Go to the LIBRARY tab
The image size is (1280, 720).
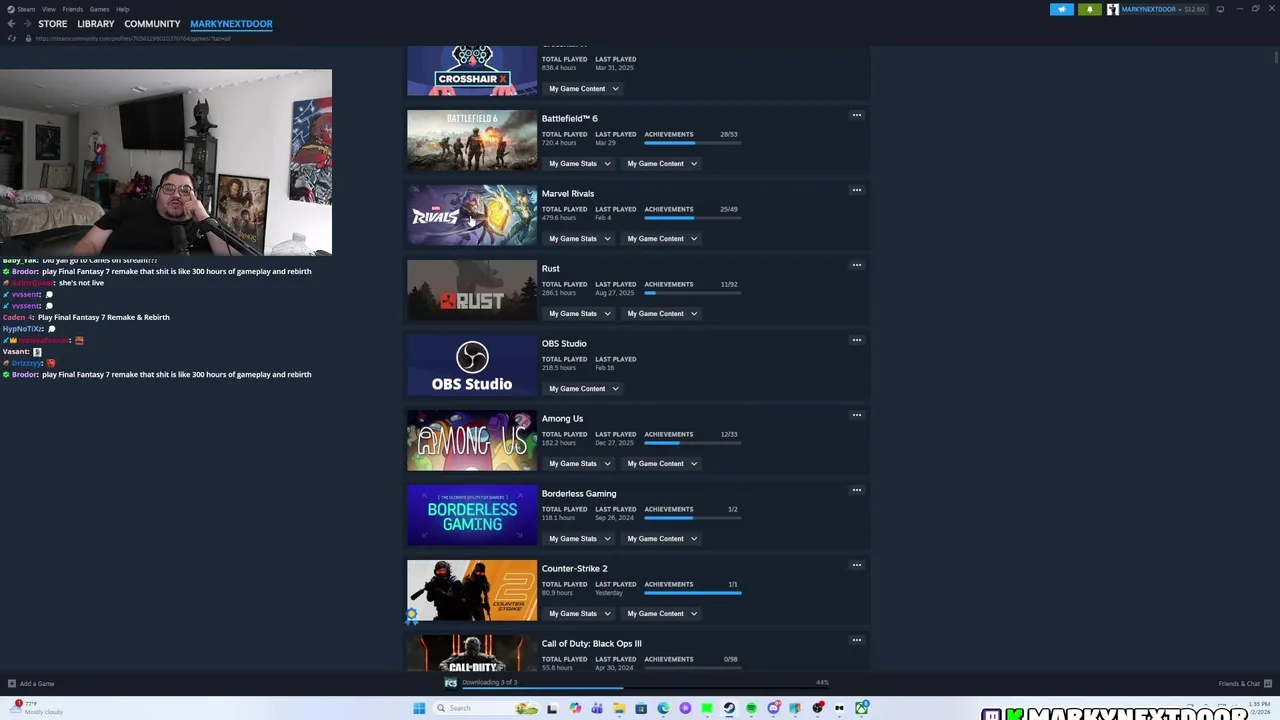(x=96, y=24)
